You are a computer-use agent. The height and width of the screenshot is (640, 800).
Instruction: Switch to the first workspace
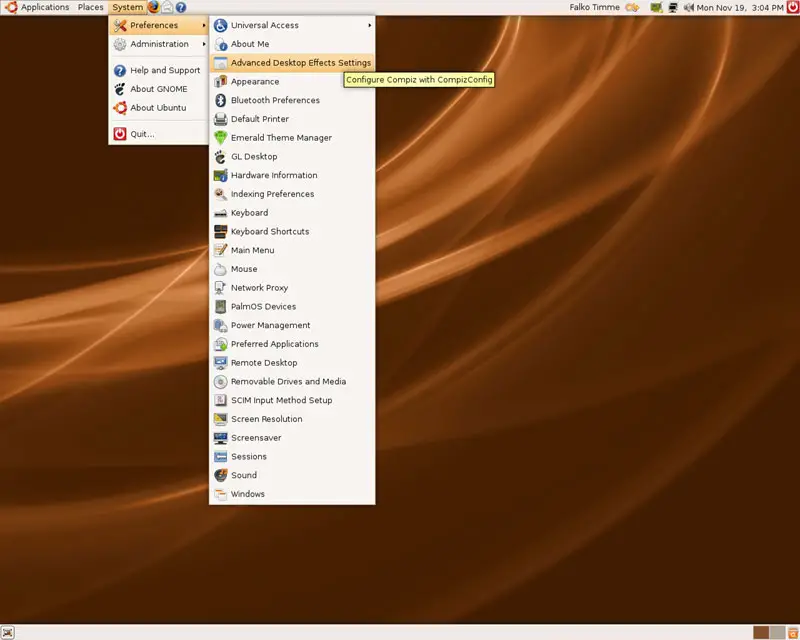tap(761, 633)
